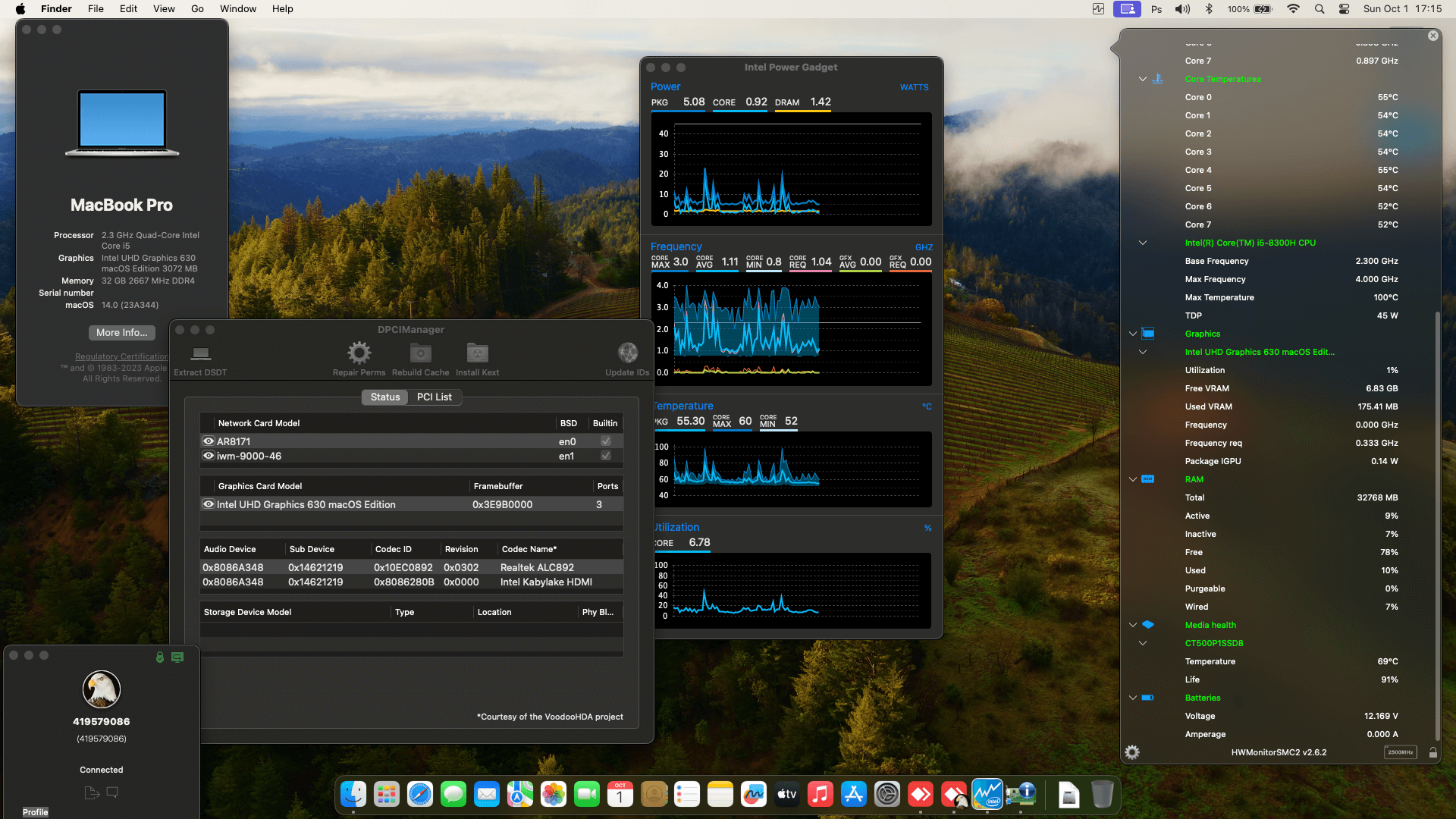Screen dimensions: 1456x819
Task: Click the Ps menu bar status icon
Action: tap(1156, 9)
